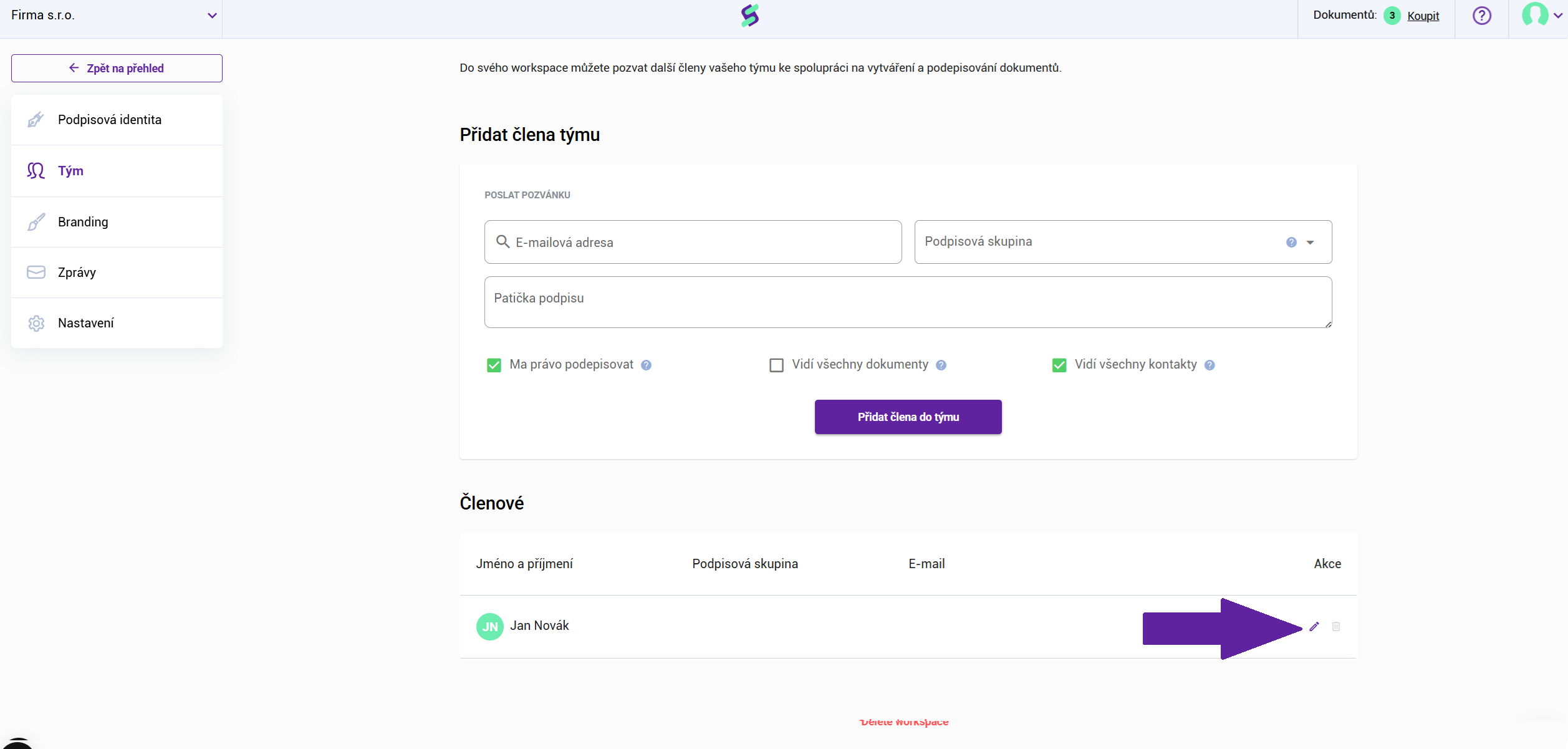This screenshot has height=749, width=1568.
Task: Click the trash delete icon for Jan Novák
Action: click(1335, 626)
